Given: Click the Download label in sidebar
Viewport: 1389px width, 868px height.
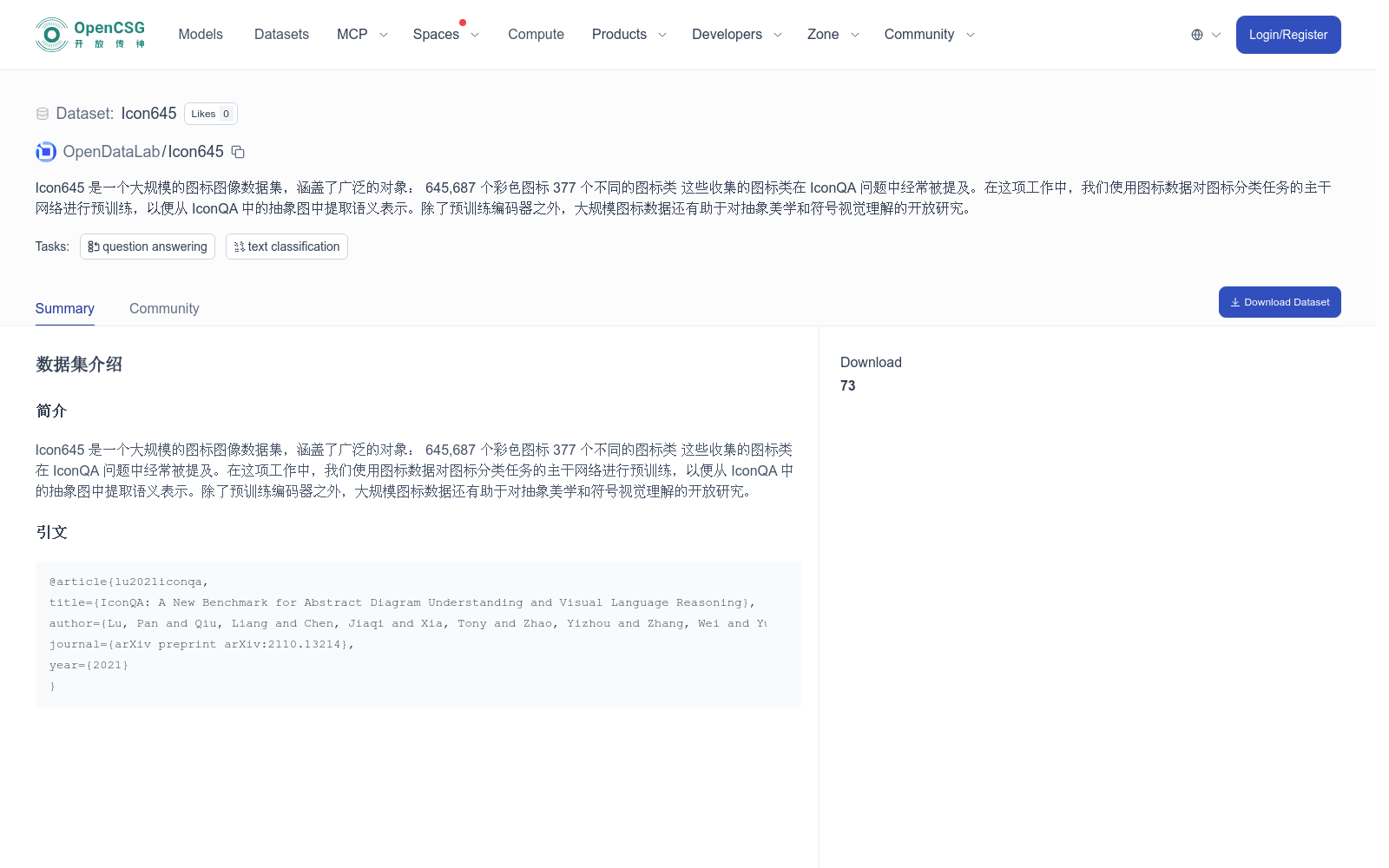Looking at the screenshot, I should 871,363.
